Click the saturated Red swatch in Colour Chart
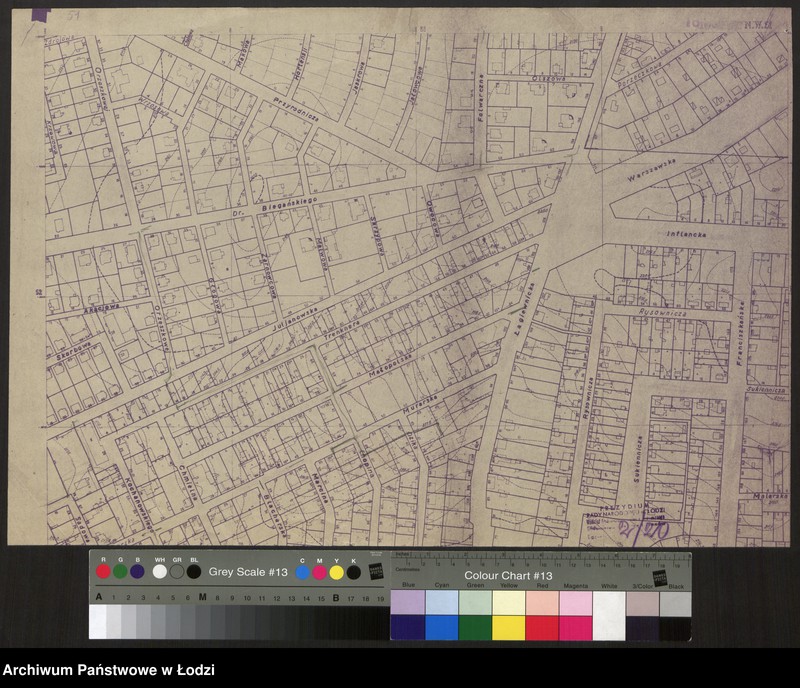The width and height of the screenshot is (800, 688). (541, 628)
